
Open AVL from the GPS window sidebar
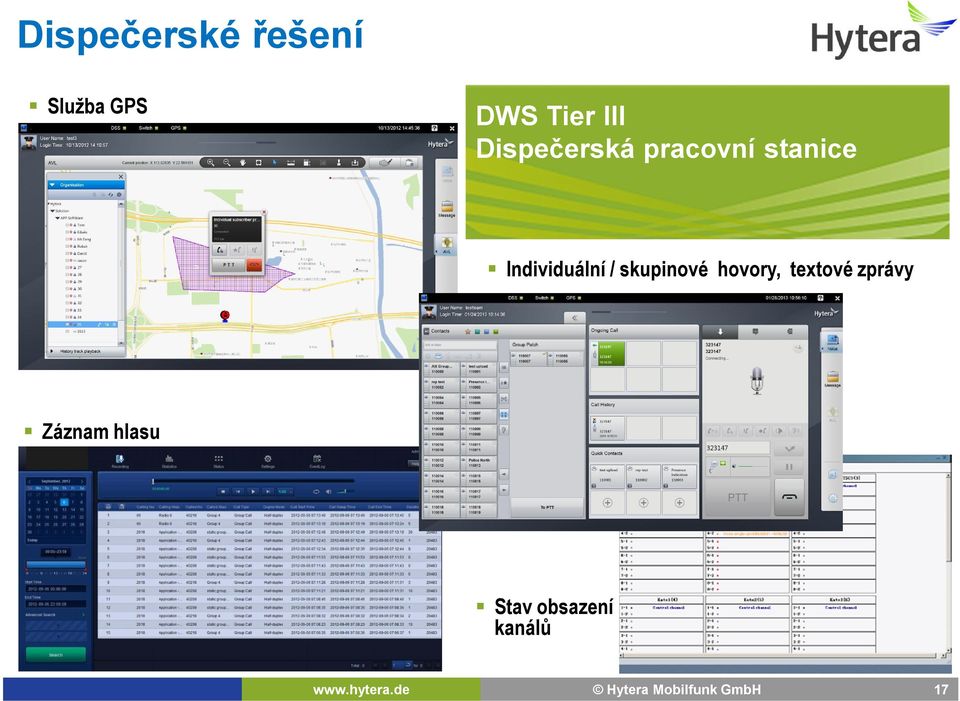tap(447, 245)
